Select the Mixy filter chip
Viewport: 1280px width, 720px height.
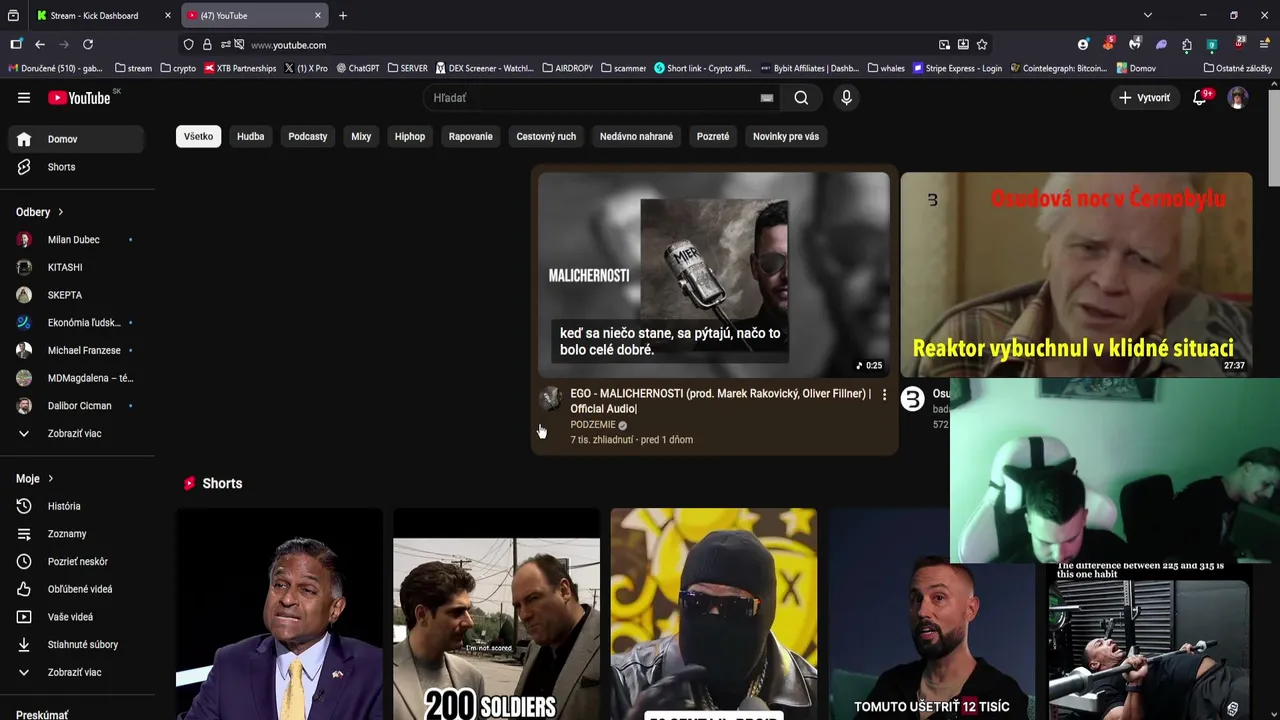coord(361,136)
